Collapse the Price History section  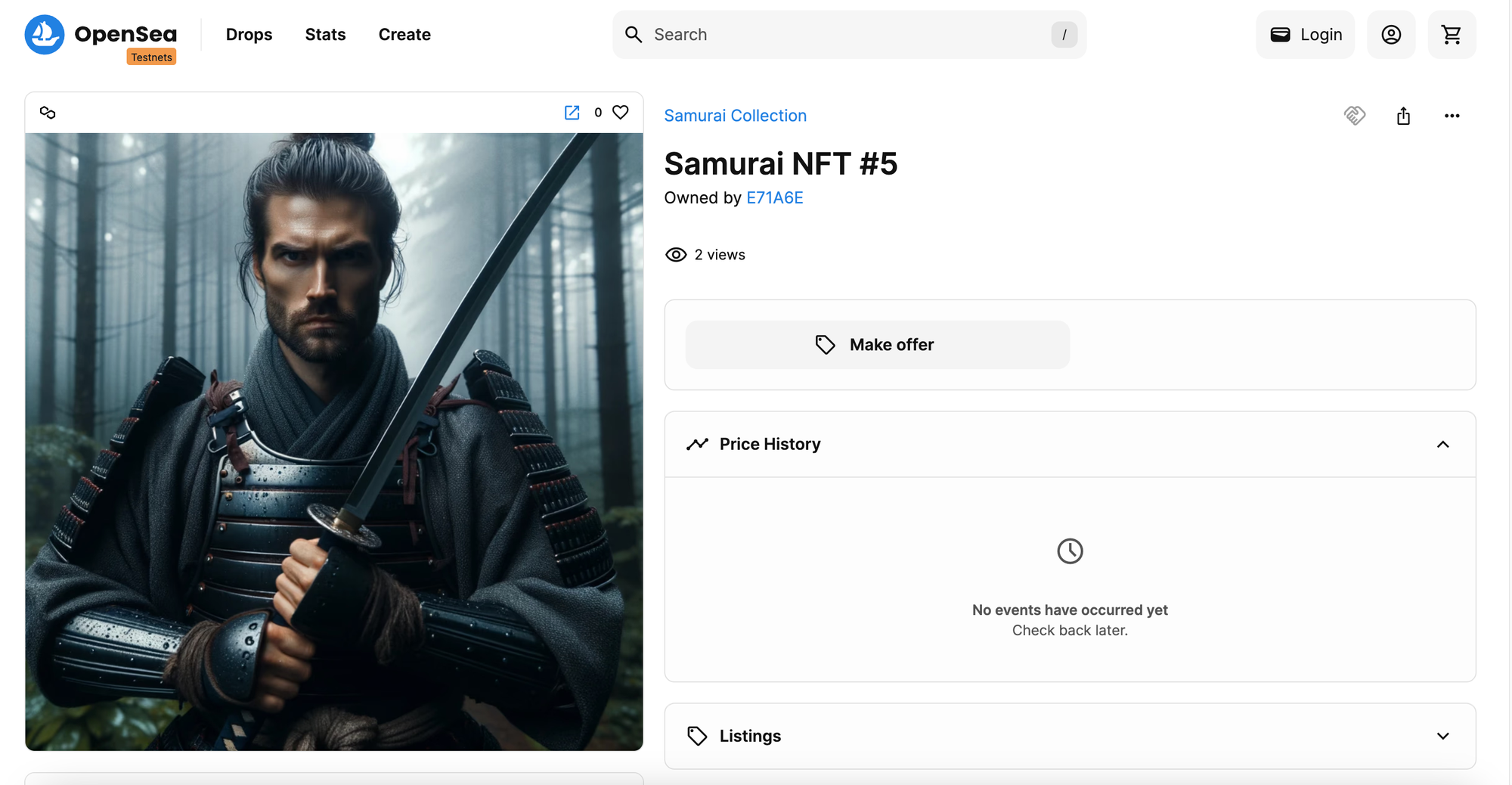coord(1442,445)
